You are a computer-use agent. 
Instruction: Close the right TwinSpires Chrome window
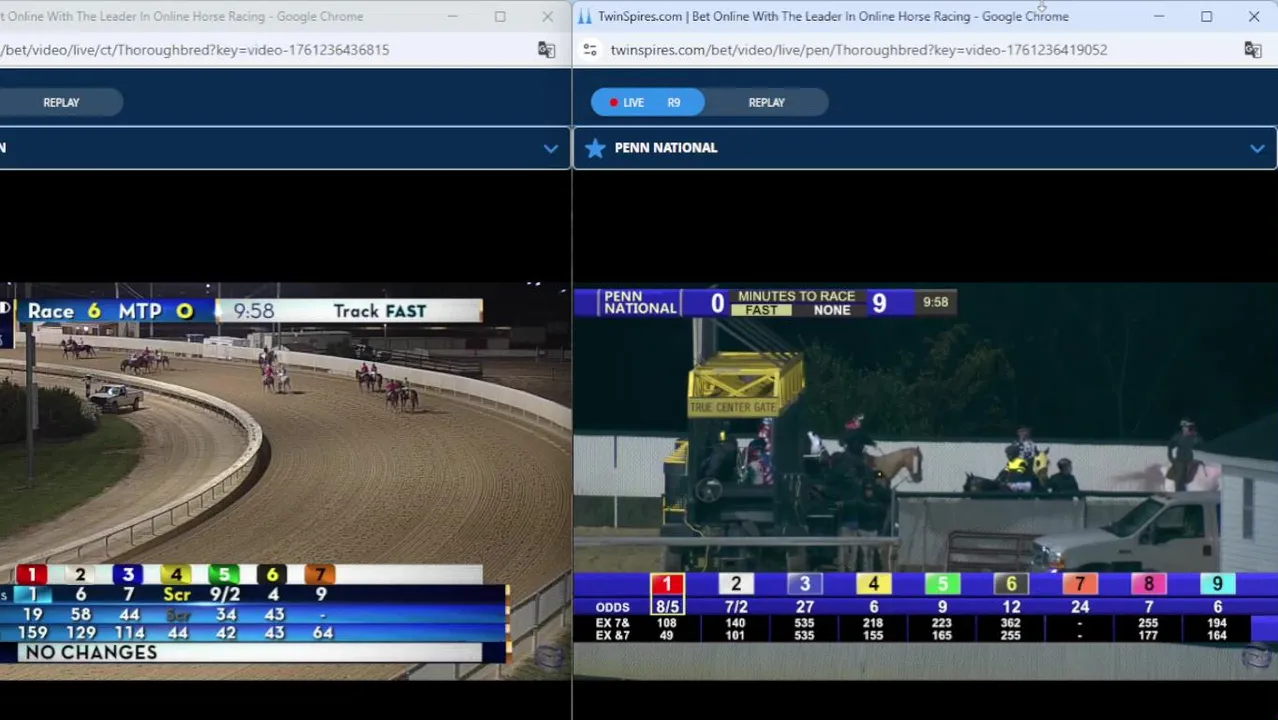pos(1254,16)
